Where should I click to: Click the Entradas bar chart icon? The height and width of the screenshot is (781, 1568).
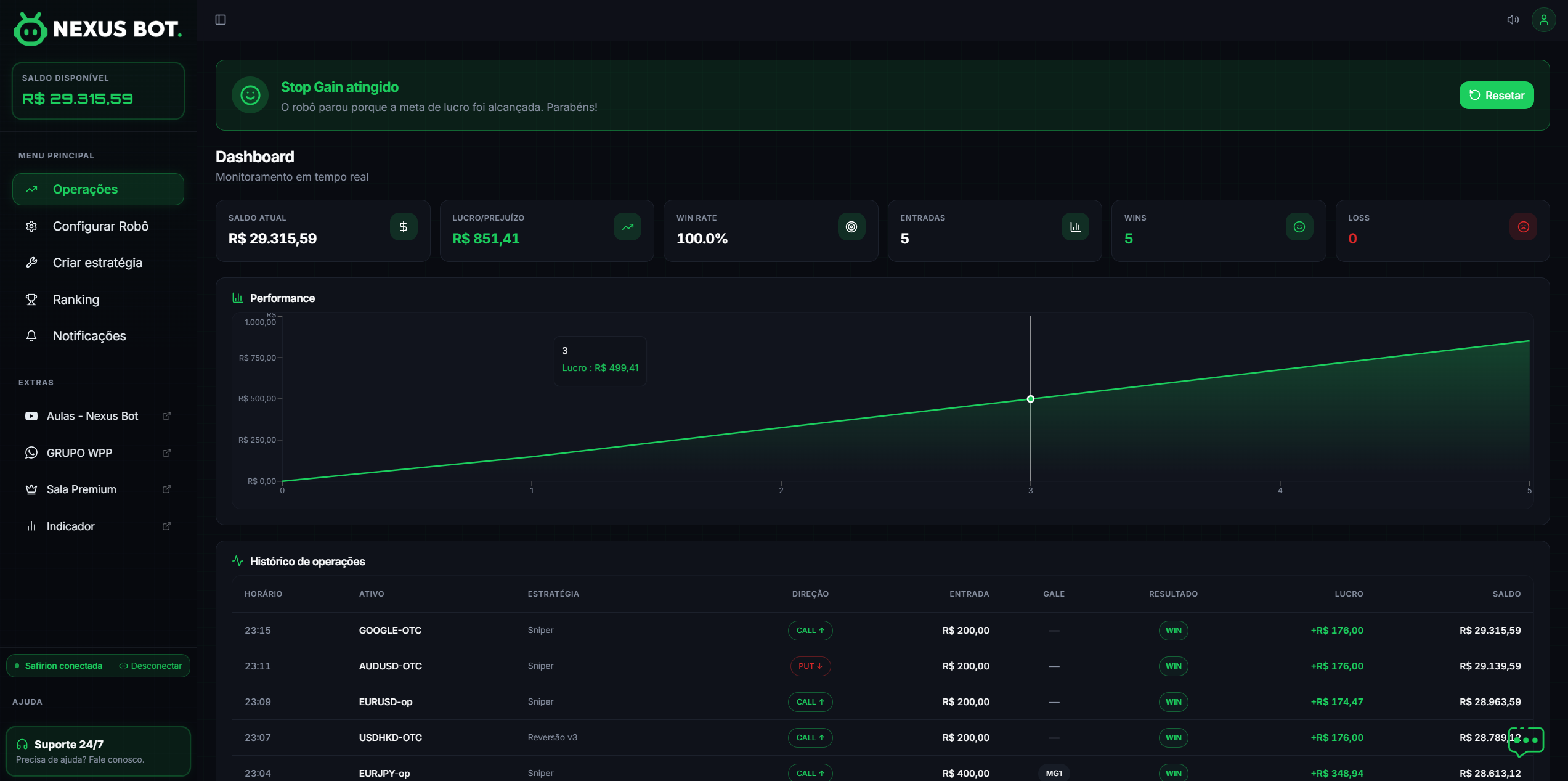pos(1075,227)
